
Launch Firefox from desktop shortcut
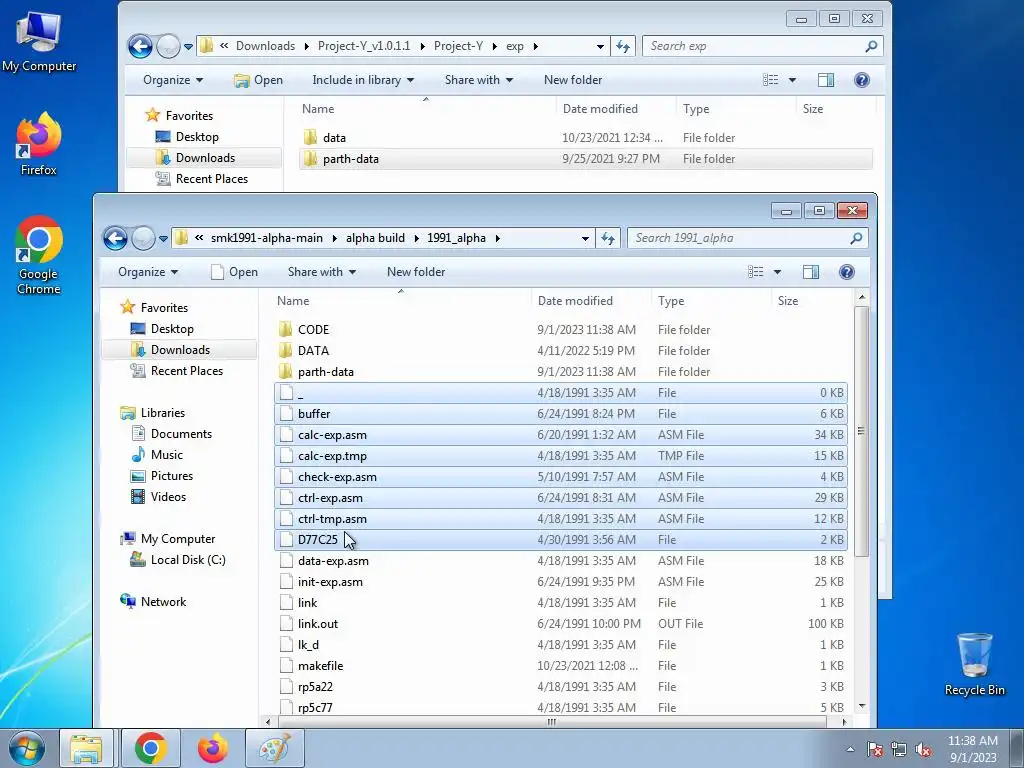[x=39, y=144]
